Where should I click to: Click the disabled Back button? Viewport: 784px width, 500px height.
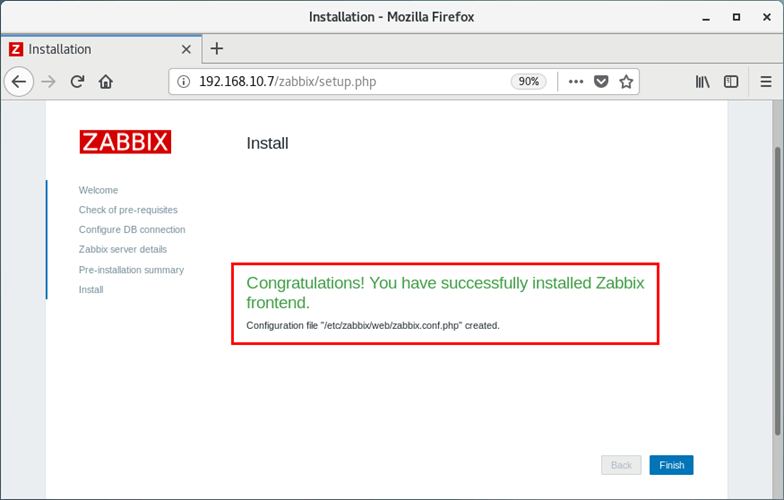[x=621, y=465]
